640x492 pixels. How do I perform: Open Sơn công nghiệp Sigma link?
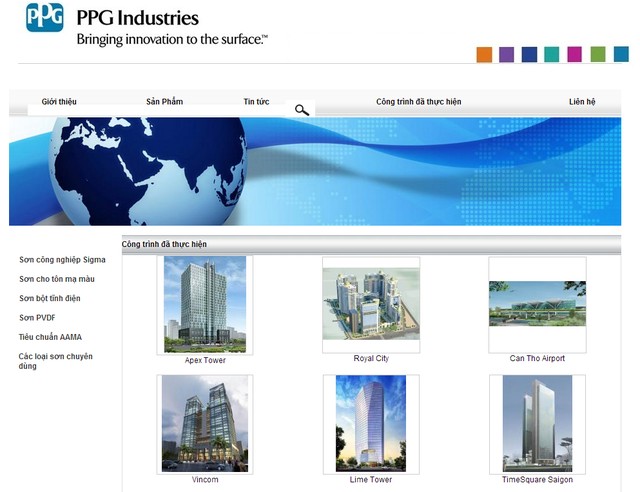click(x=62, y=260)
